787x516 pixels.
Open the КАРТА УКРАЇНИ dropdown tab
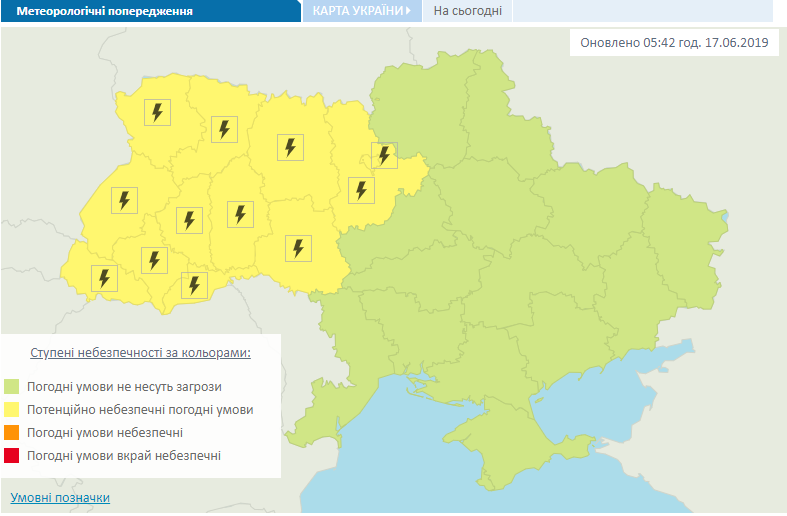(x=362, y=11)
